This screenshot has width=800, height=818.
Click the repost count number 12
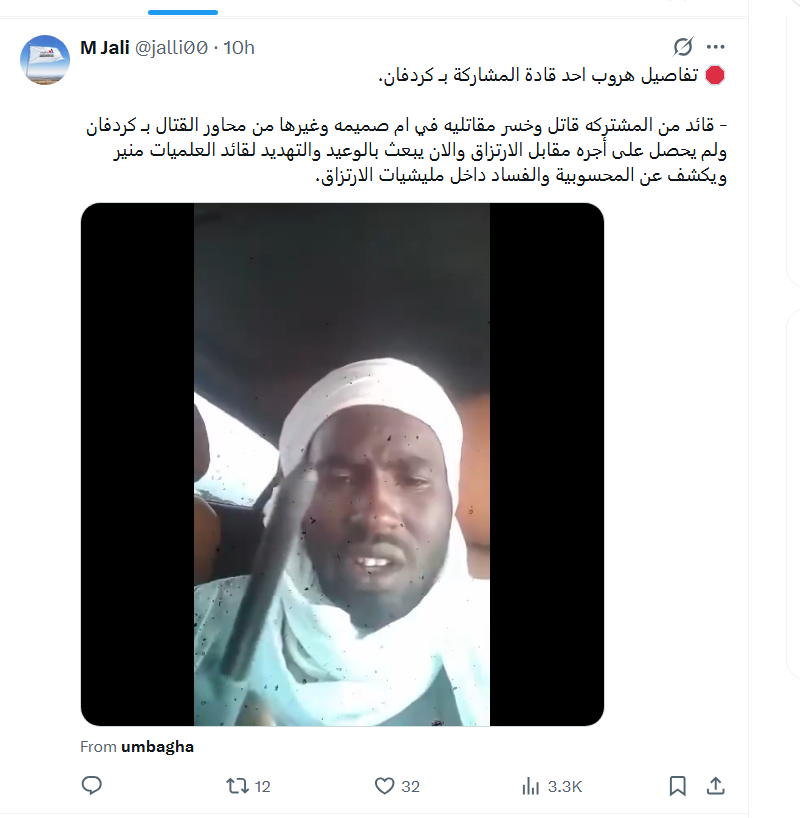tap(262, 786)
